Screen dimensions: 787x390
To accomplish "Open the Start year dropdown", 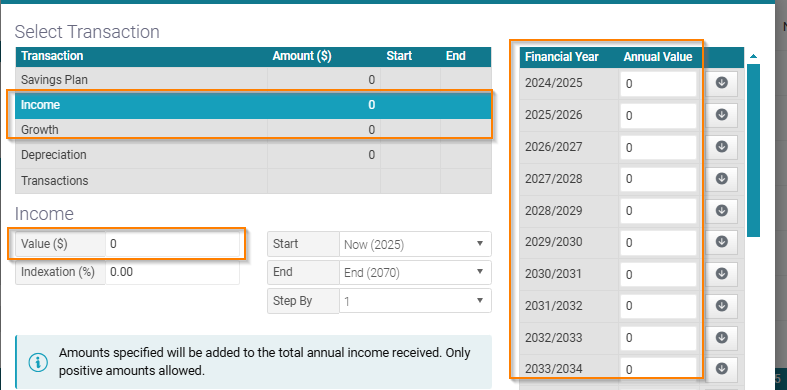I will click(x=415, y=244).
